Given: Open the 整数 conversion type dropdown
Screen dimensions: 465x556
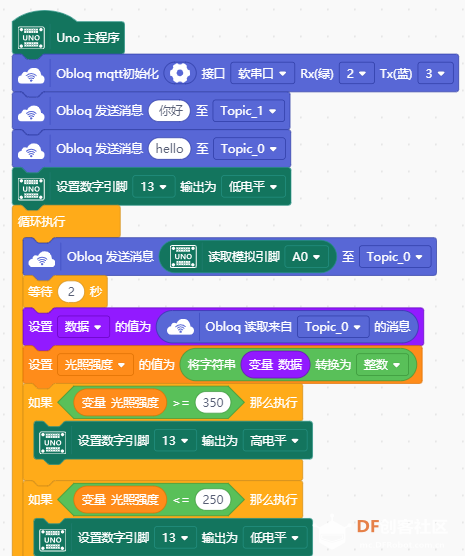Looking at the screenshot, I should click(x=382, y=365).
